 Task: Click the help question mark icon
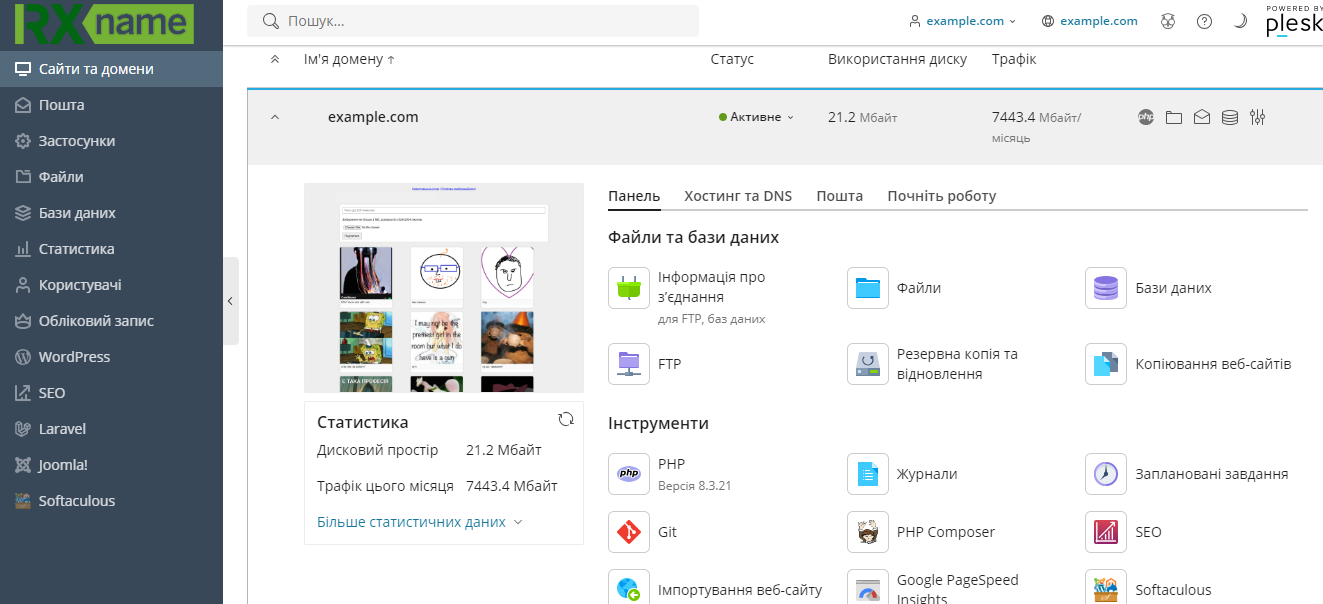click(x=1204, y=21)
